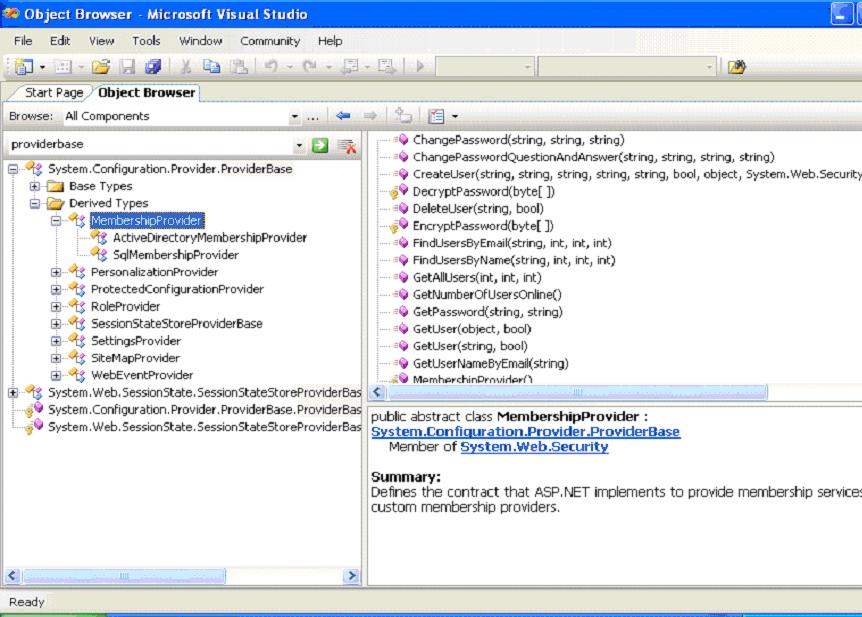862x617 pixels.
Task: Select the DecryptPassword method
Action: [484, 192]
